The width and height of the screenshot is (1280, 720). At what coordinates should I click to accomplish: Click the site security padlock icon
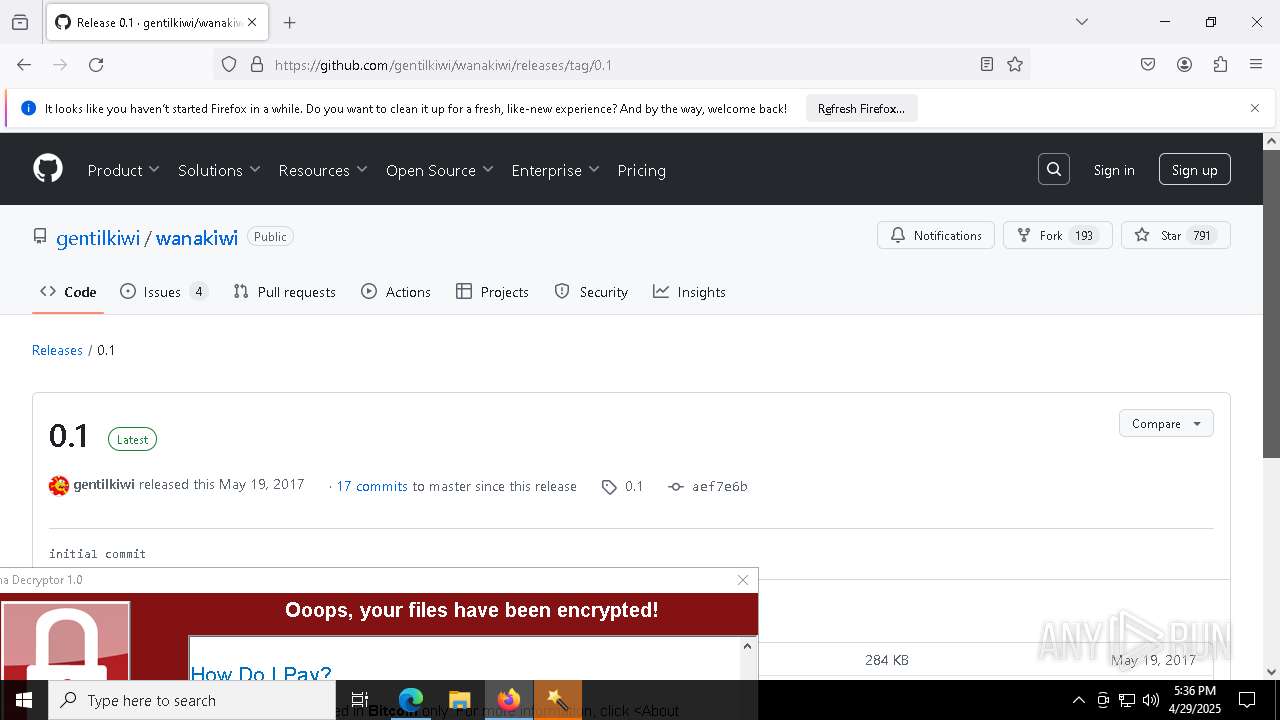click(x=257, y=65)
